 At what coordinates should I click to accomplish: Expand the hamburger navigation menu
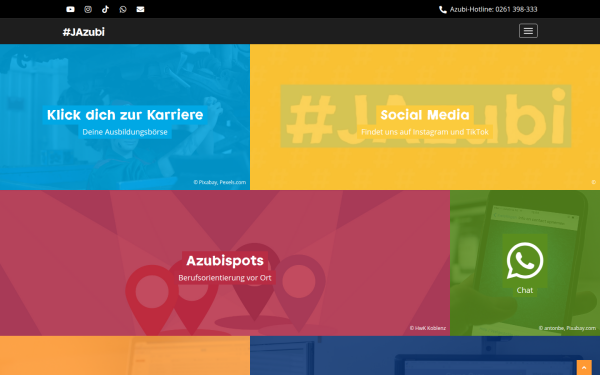coord(528,31)
